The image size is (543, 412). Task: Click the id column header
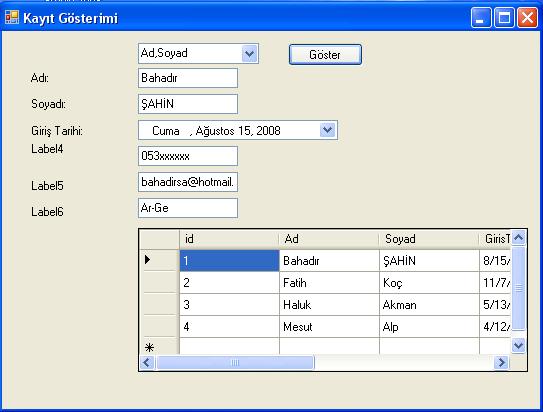coord(229,239)
